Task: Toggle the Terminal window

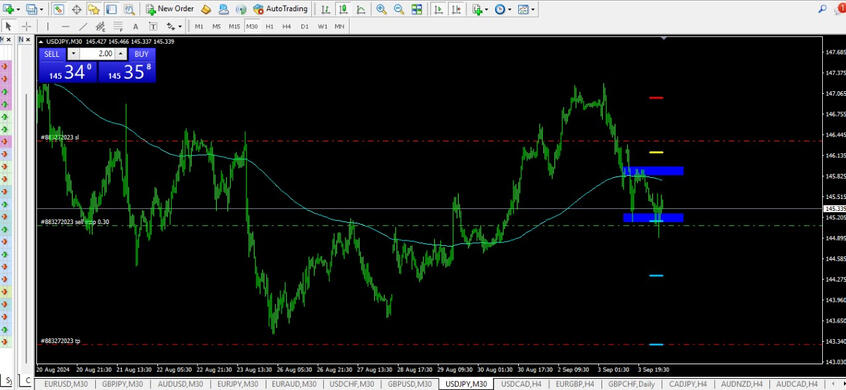Action: coord(111,9)
